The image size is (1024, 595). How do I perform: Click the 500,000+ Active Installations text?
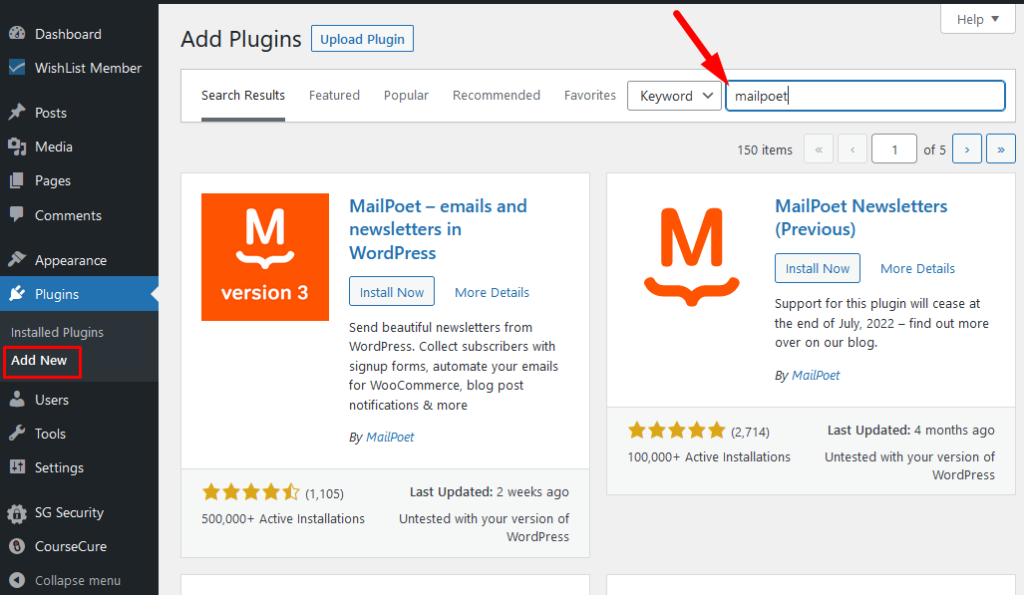pos(283,519)
